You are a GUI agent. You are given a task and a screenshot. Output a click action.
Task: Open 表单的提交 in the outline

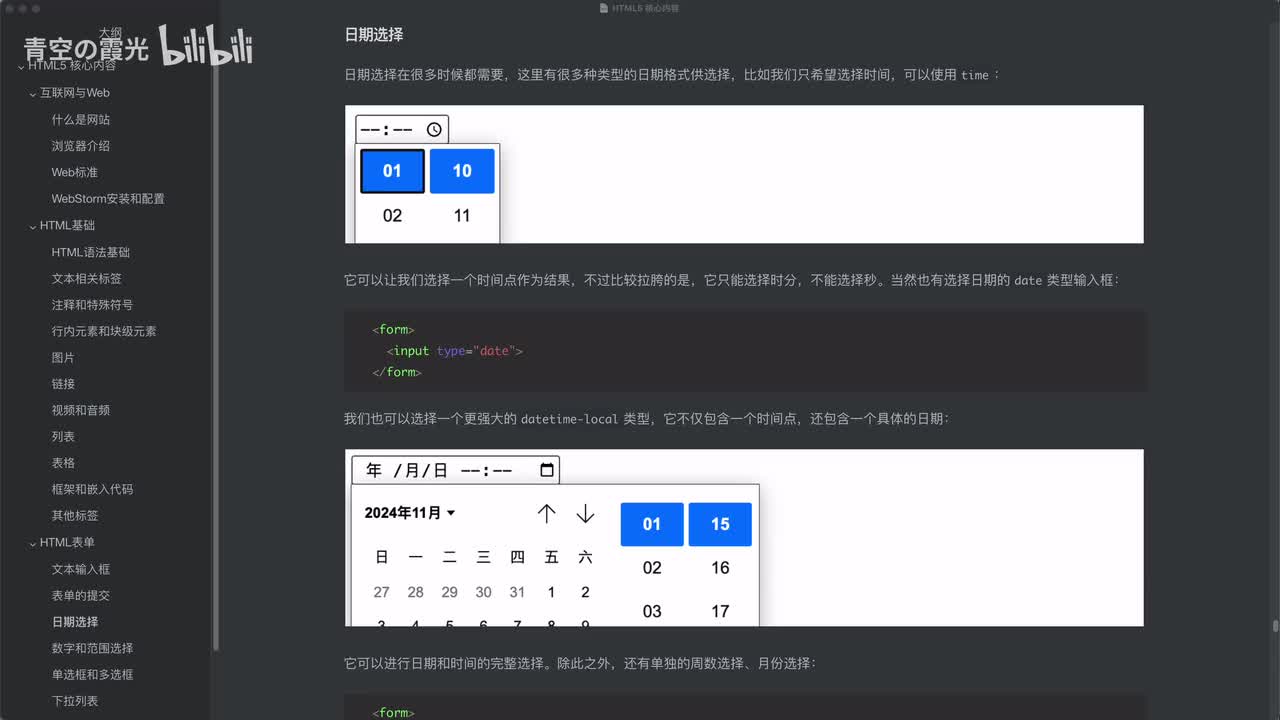[81, 595]
